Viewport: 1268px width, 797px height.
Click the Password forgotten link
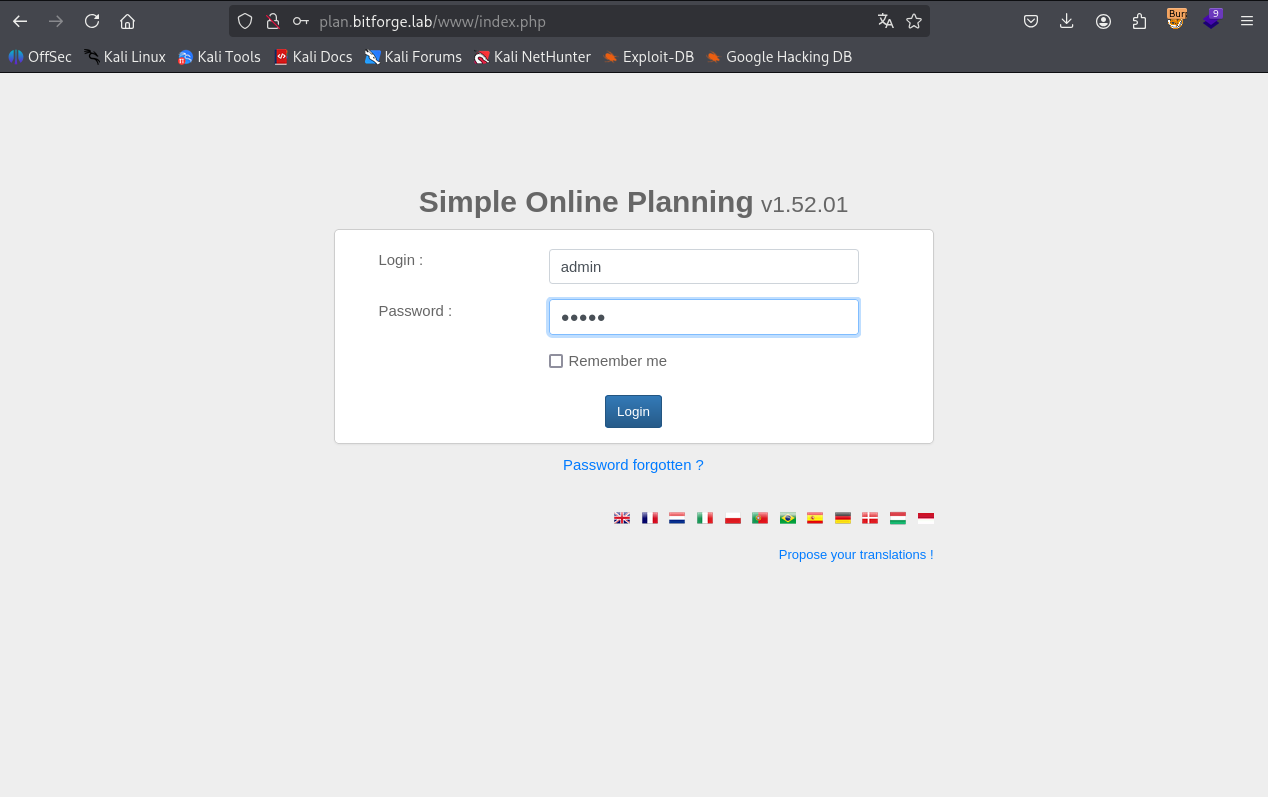tap(633, 465)
